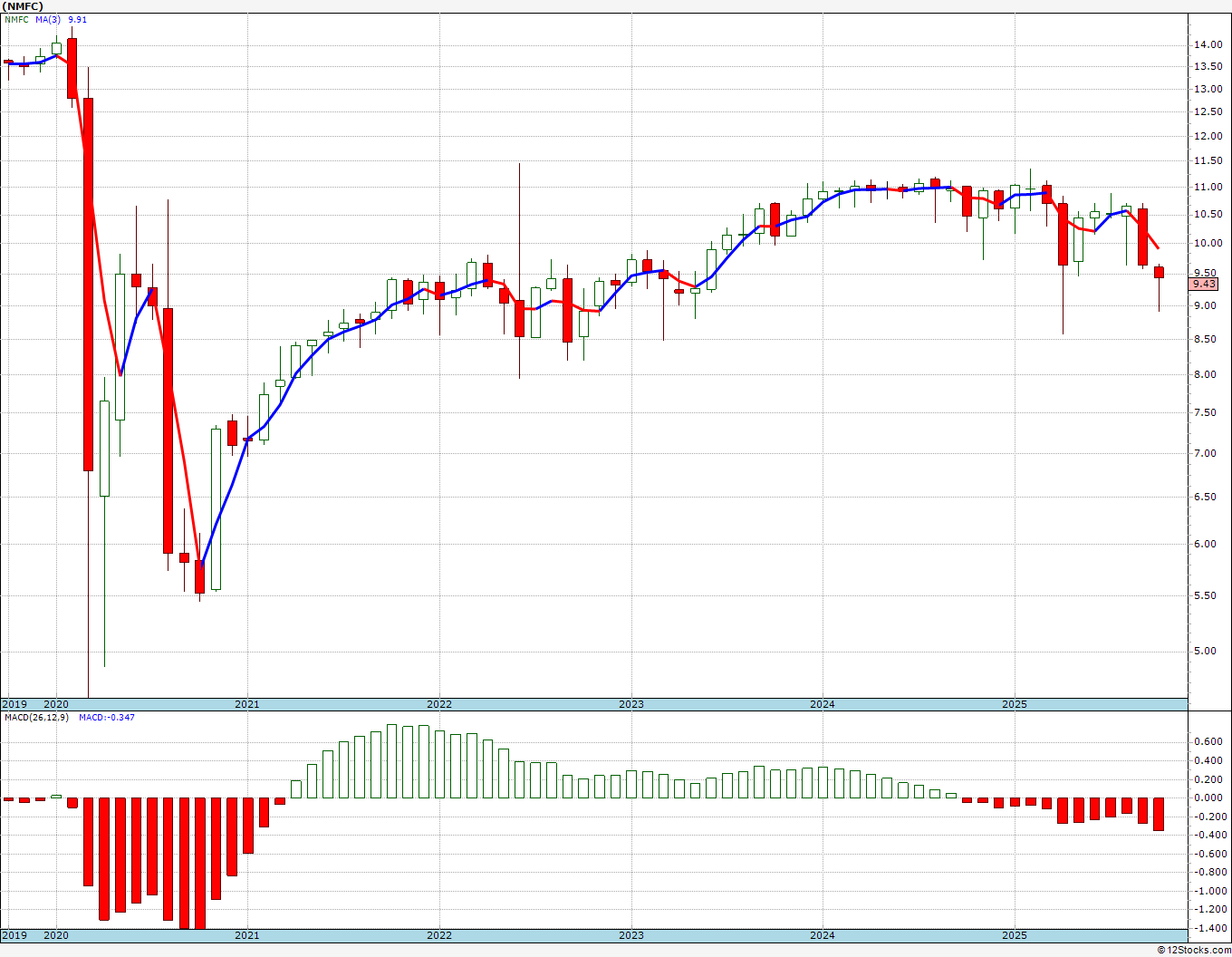Click the 8.50 price axis label
This screenshot has height=957, width=1232.
tap(1206, 339)
